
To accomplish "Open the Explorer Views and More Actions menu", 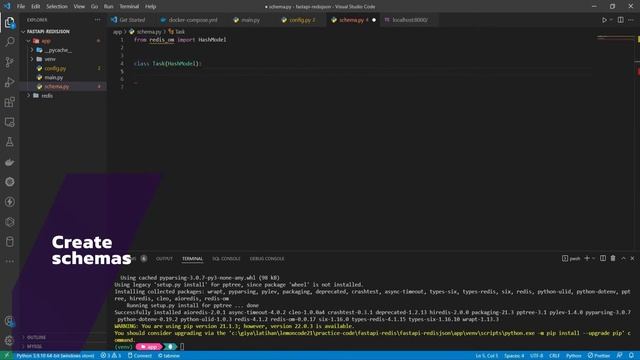I will [x=97, y=20].
